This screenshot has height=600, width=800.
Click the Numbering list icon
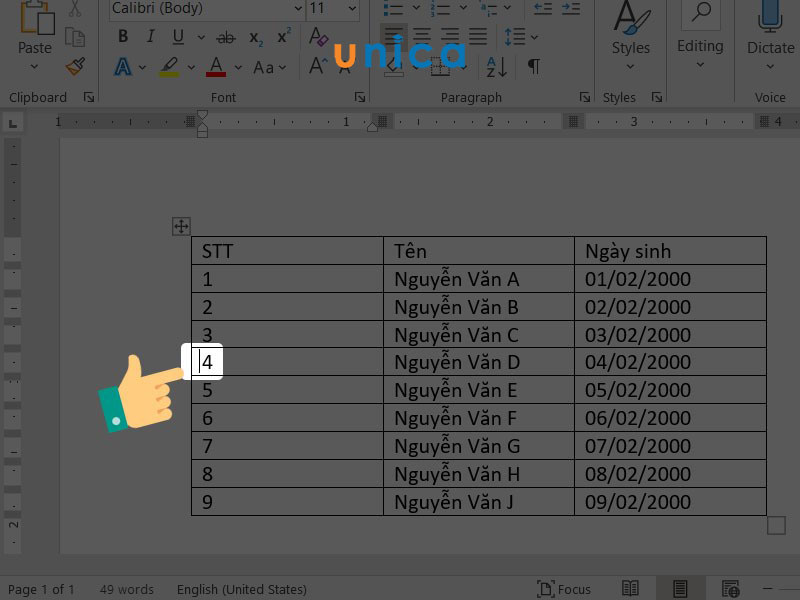(440, 8)
